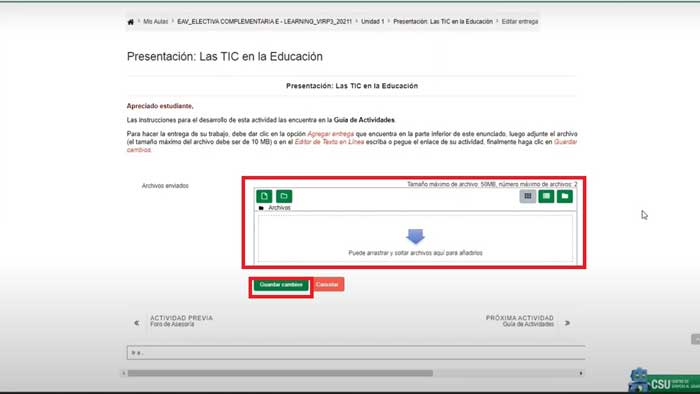Switch file view to folder tree

point(565,196)
